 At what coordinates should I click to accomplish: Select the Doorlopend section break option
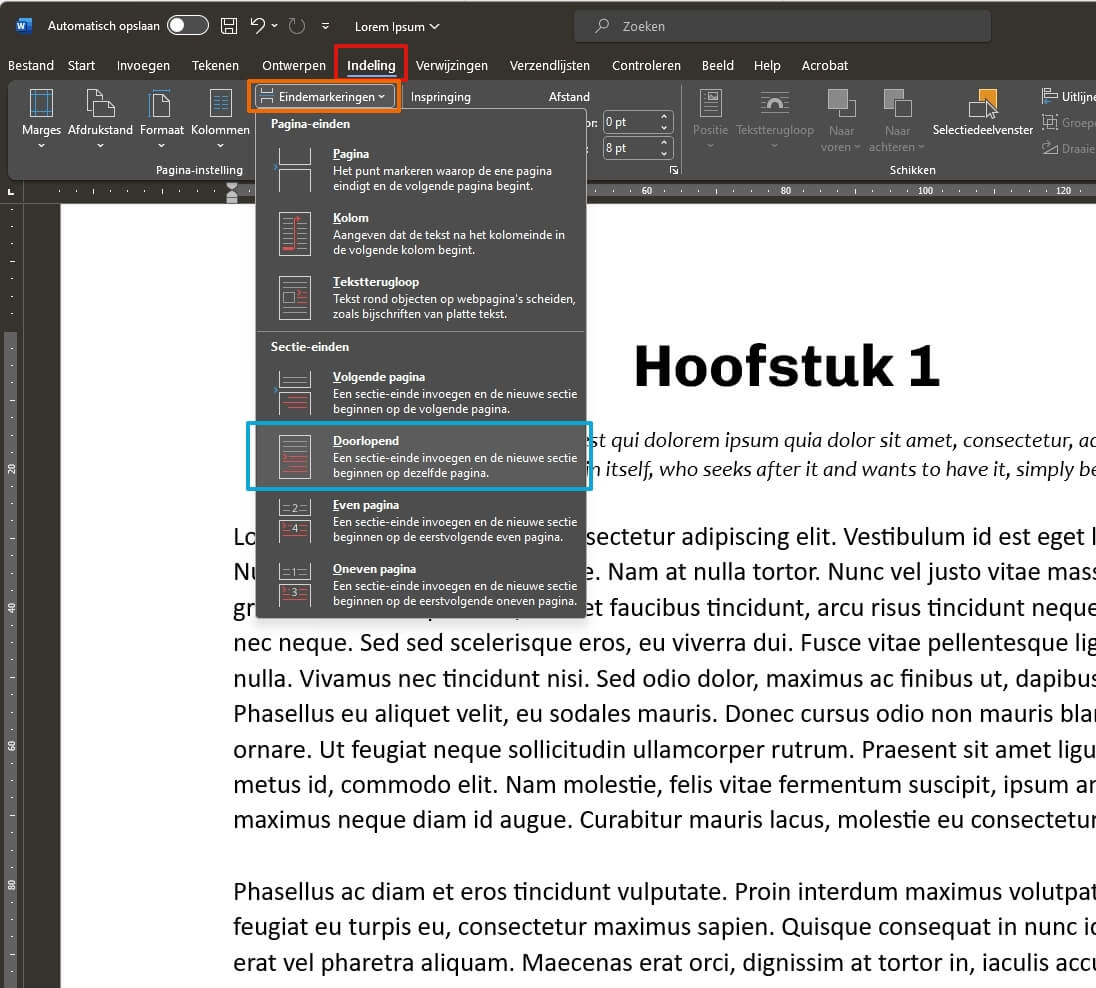[420, 456]
